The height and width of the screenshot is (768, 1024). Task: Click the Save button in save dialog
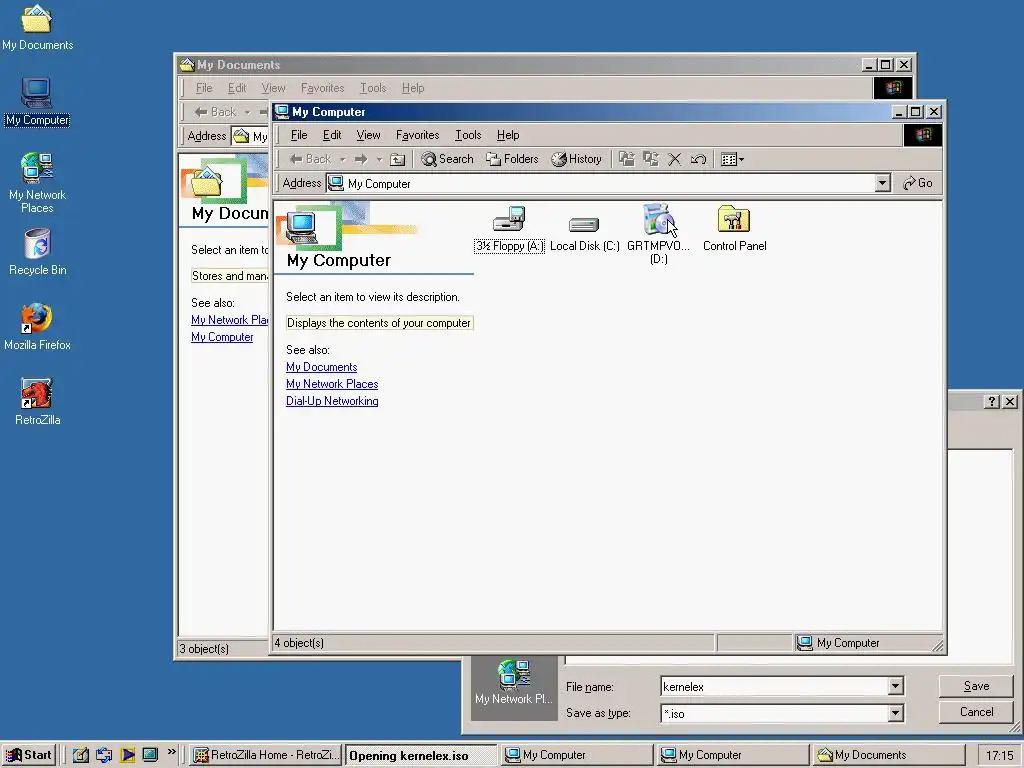point(976,686)
